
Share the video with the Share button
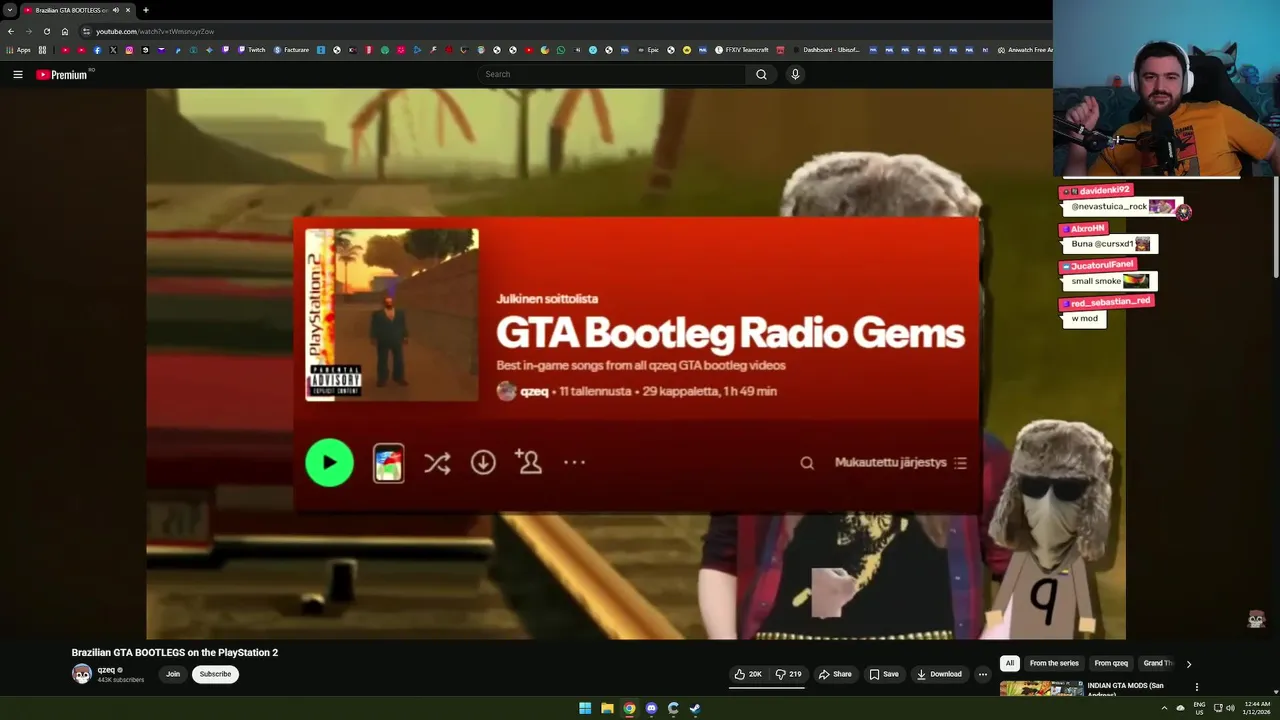(835, 674)
